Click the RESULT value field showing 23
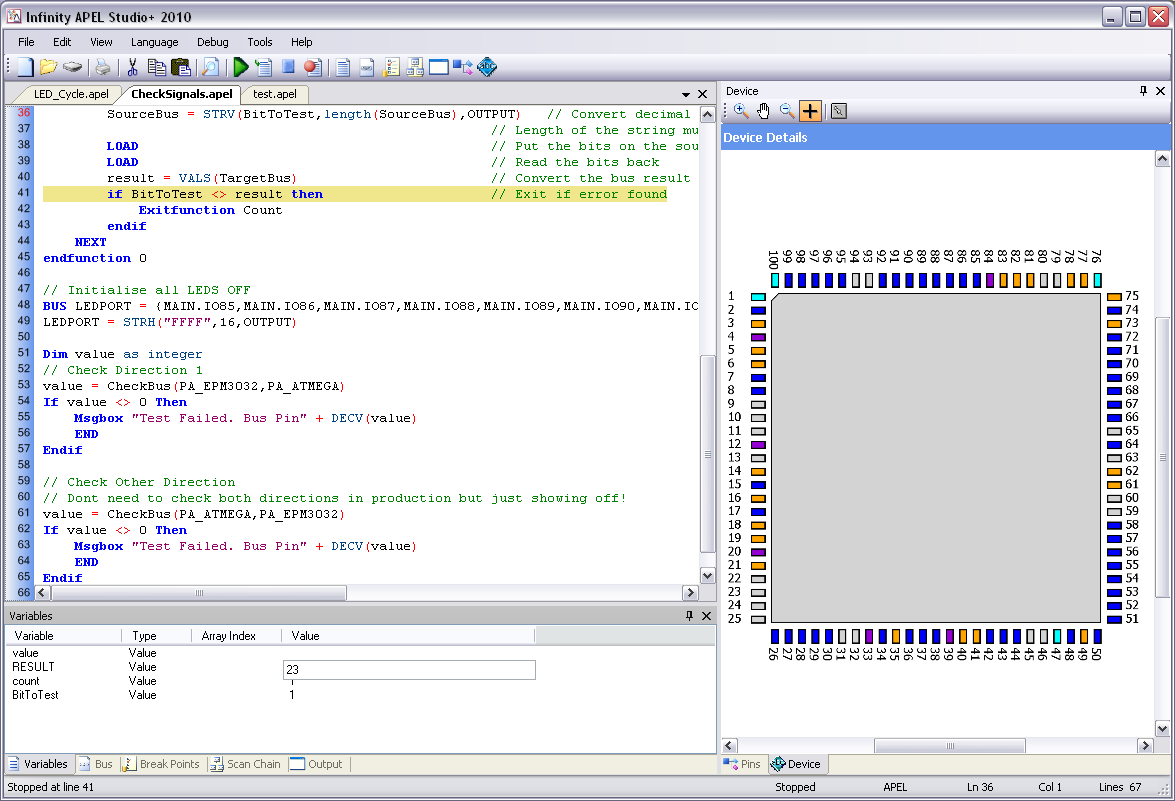This screenshot has height=801, width=1175. point(409,670)
